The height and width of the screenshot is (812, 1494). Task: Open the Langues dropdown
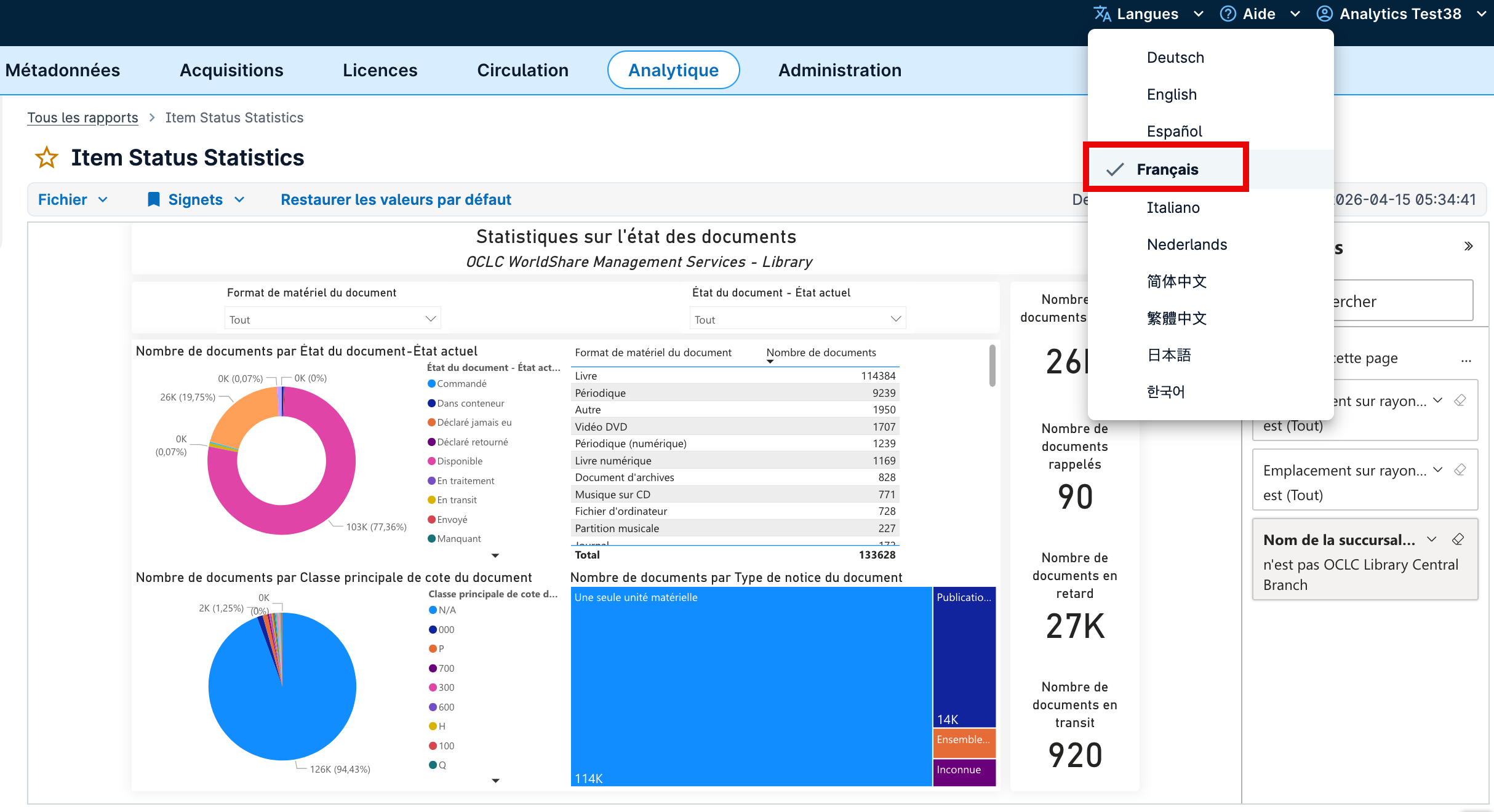pos(1148,14)
